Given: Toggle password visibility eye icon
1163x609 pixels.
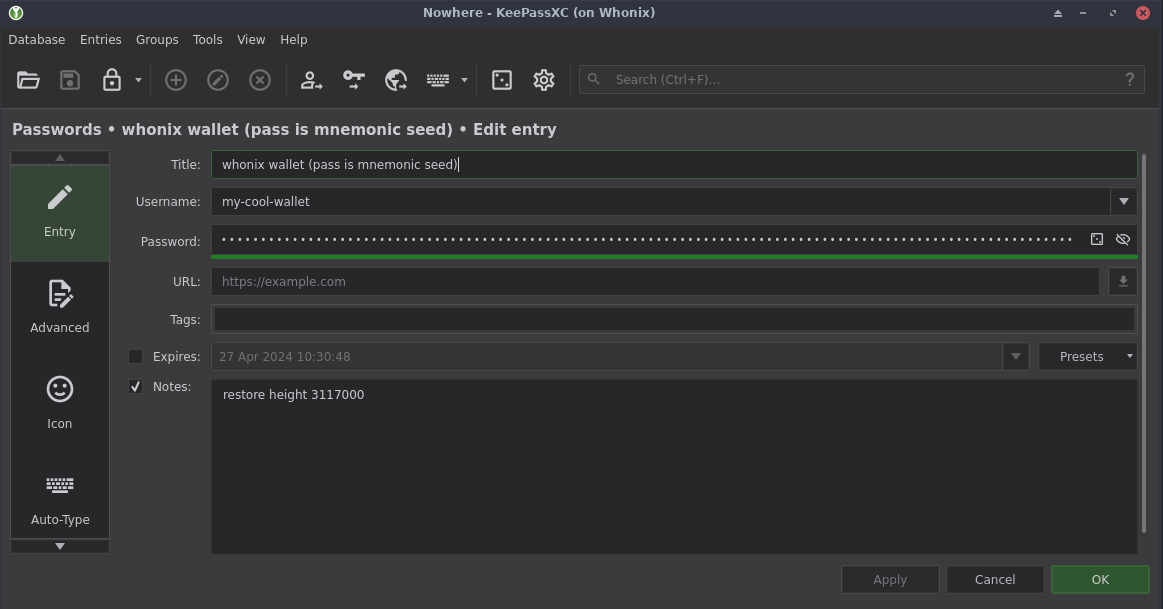Looking at the screenshot, I should pos(1122,240).
